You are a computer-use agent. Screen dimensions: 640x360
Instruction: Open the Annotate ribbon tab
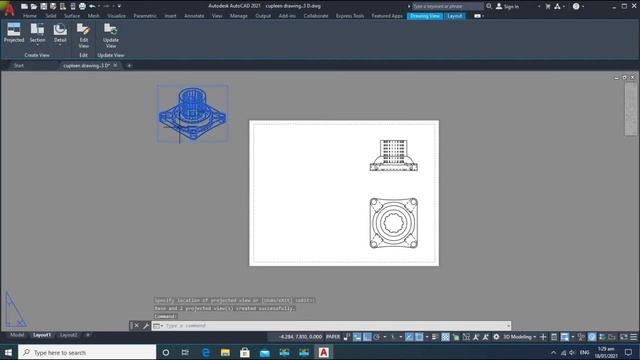(x=194, y=16)
